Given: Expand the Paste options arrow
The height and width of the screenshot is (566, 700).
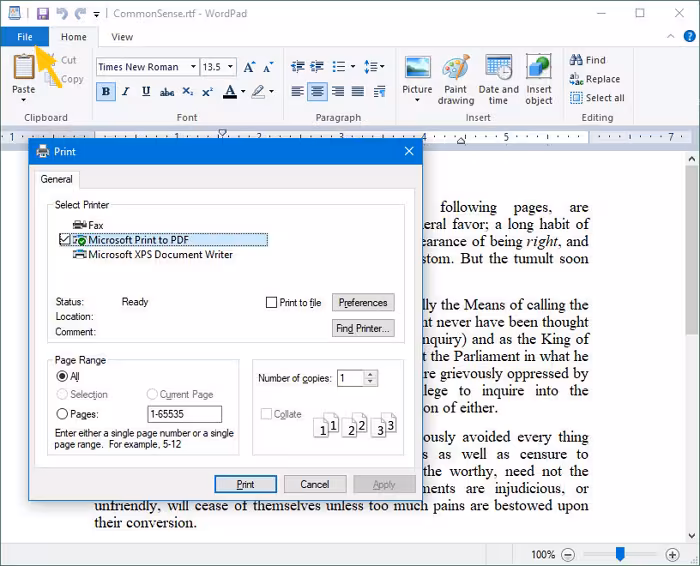Looking at the screenshot, I should pos(24,100).
